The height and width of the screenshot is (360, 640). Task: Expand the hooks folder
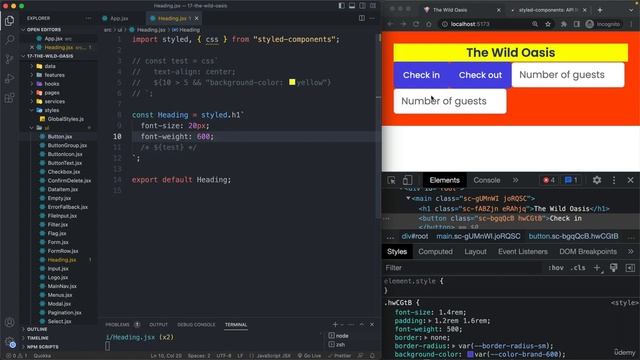point(52,84)
